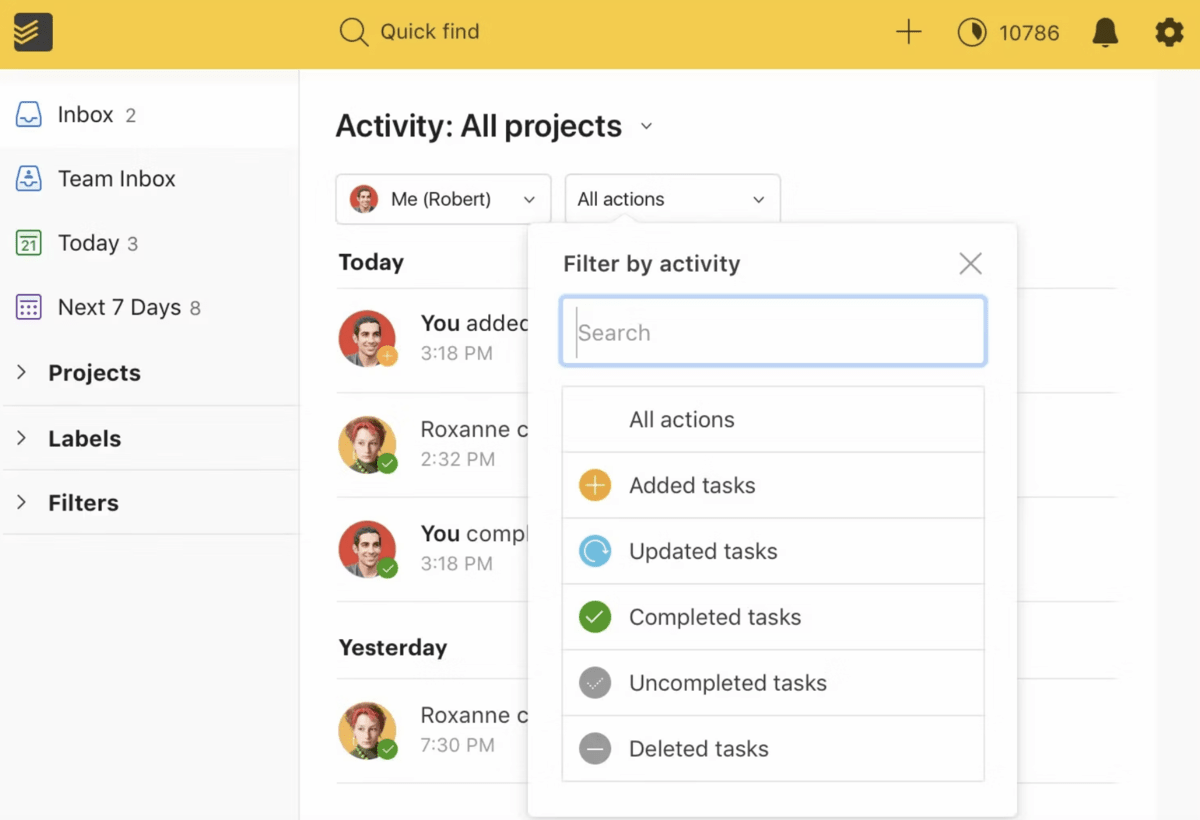Open settings gear icon

[1169, 33]
